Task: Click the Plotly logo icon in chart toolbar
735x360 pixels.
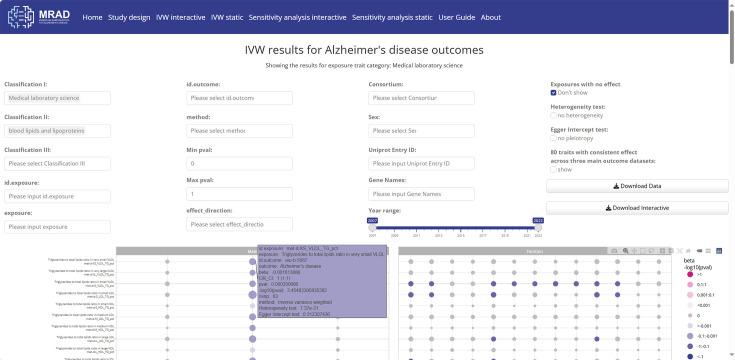Action: (x=720, y=251)
